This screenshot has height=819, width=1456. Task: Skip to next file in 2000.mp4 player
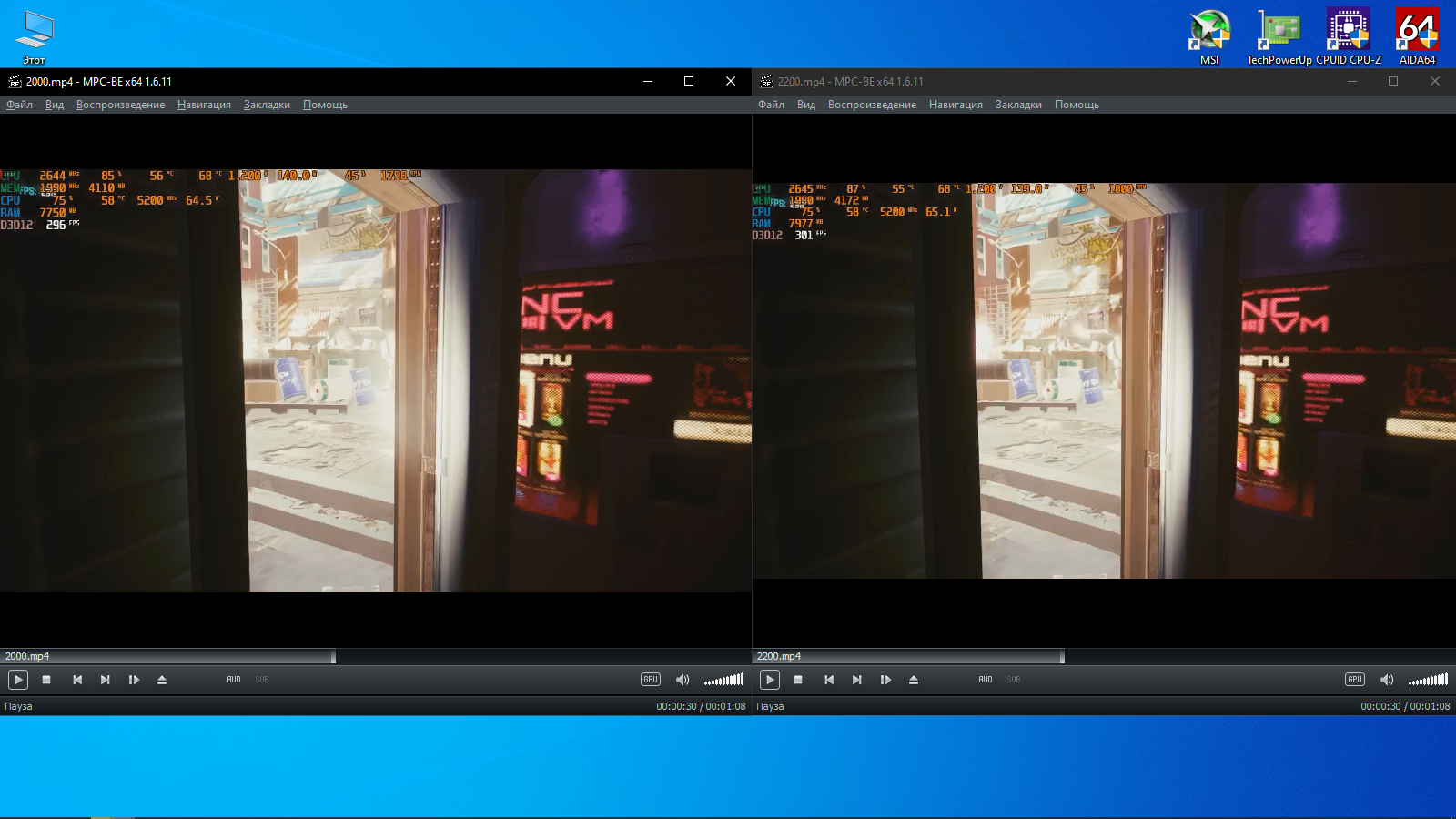[x=106, y=680]
